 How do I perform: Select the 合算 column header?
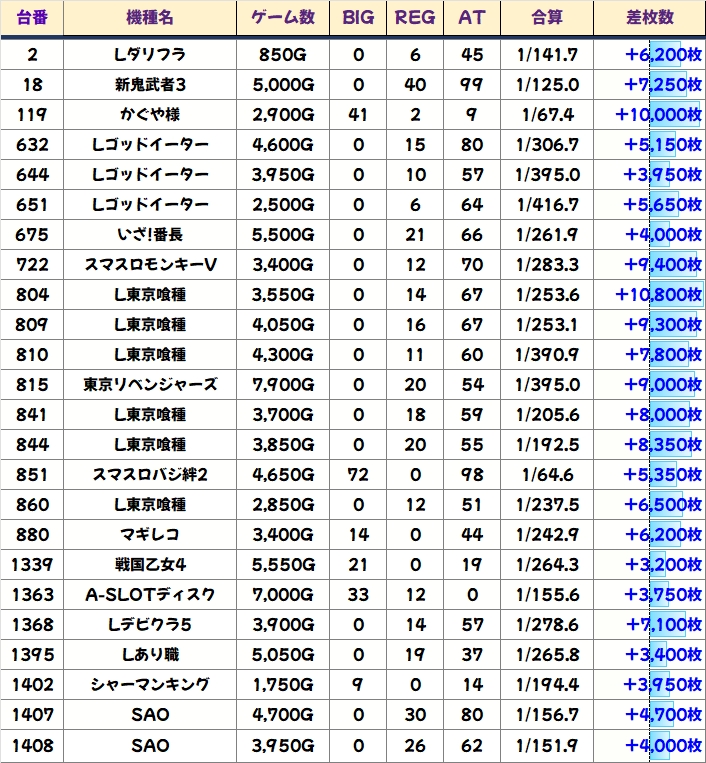547,18
